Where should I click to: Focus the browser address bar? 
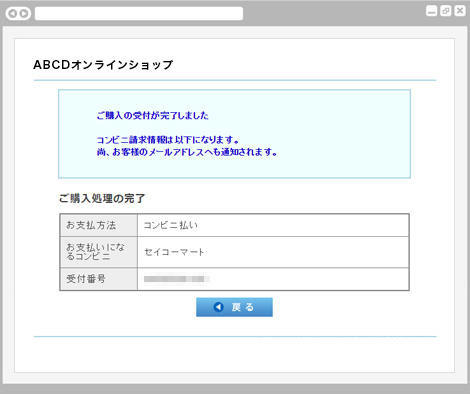139,14
